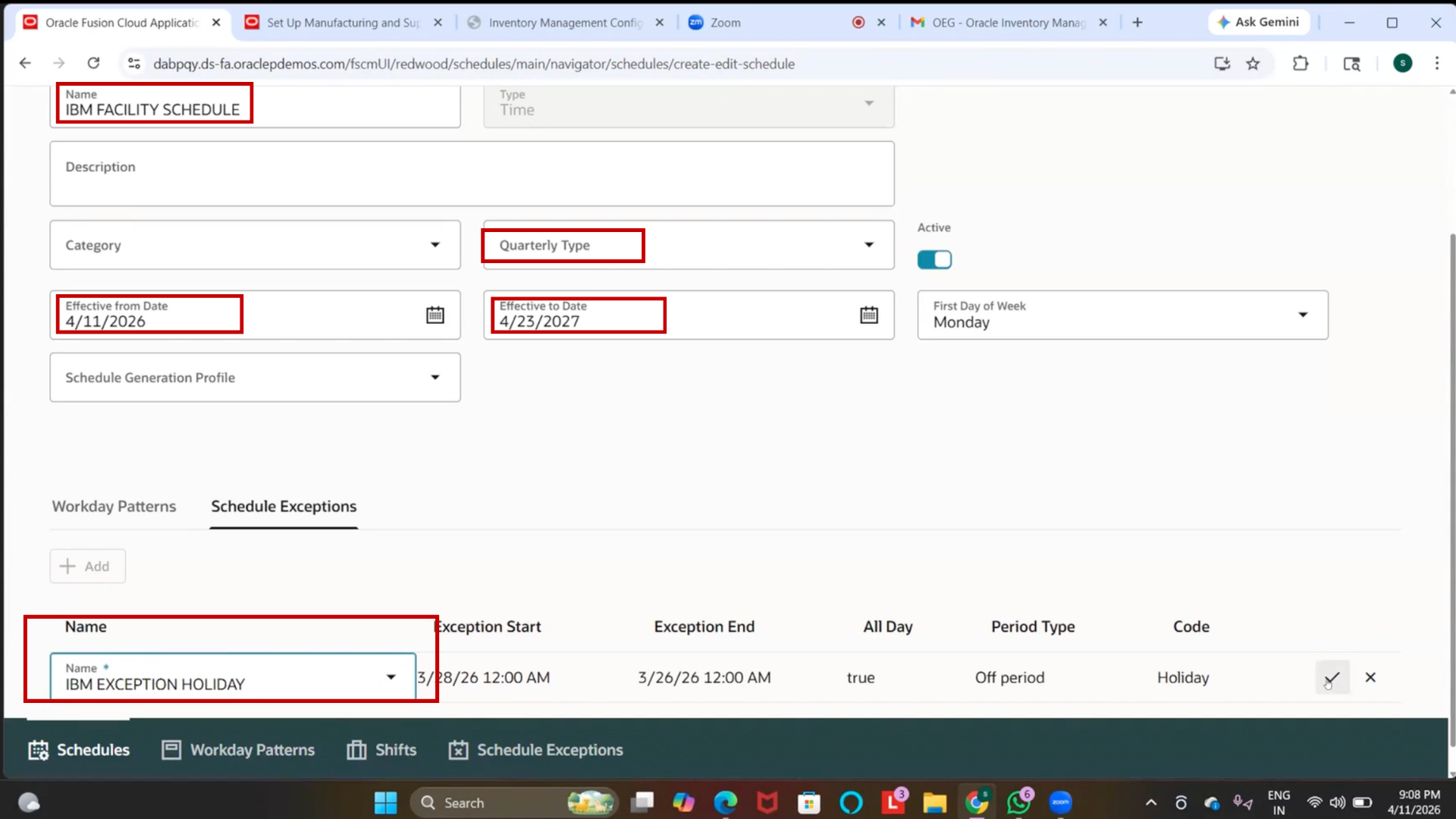Image resolution: width=1456 pixels, height=819 pixels.
Task: Open Schedule Exceptions in bottom navigation
Action: [535, 750]
